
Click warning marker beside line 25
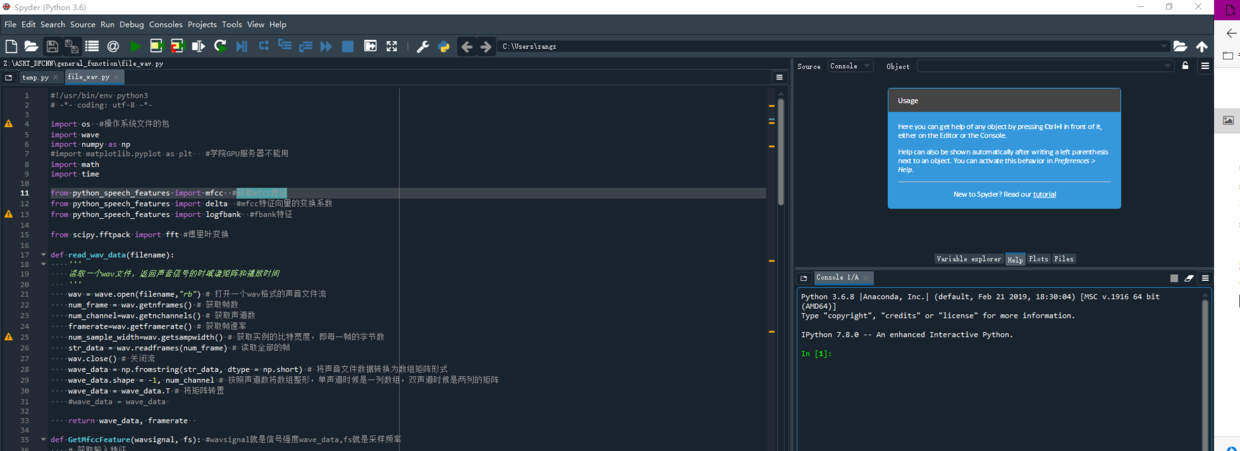tap(9, 337)
